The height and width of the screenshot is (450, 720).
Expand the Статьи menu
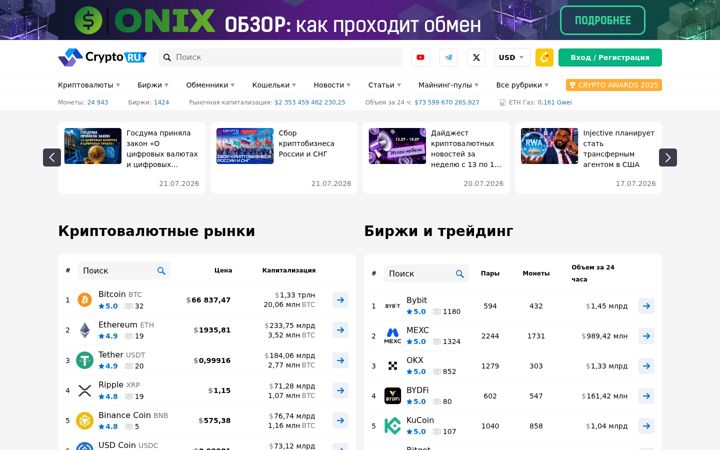pos(384,85)
